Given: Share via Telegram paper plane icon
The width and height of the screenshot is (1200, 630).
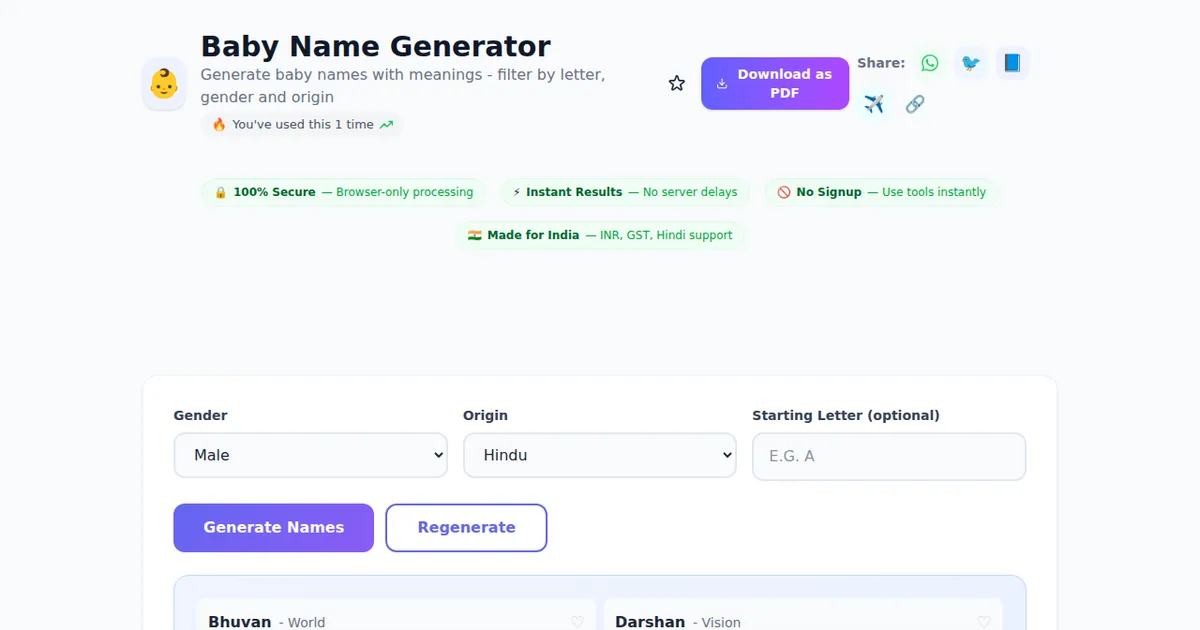Looking at the screenshot, I should pos(874,104).
